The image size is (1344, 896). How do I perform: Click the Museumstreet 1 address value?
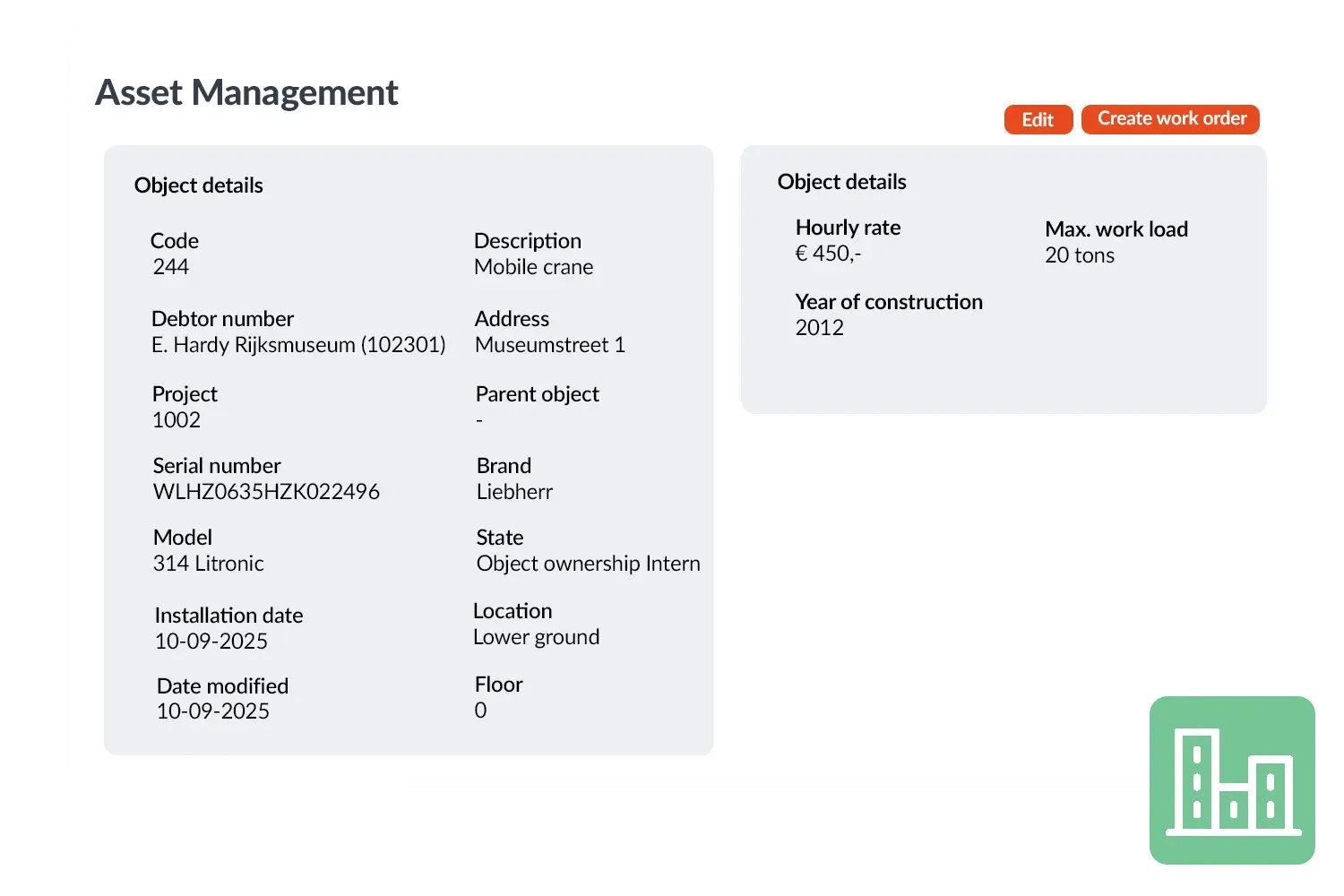tap(550, 345)
